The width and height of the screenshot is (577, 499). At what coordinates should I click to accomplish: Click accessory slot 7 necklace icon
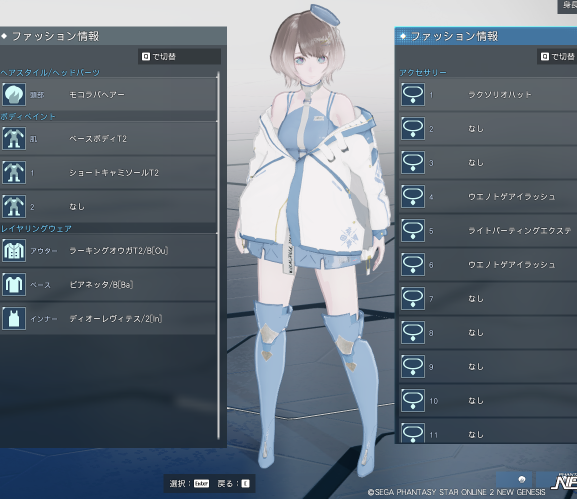(413, 298)
